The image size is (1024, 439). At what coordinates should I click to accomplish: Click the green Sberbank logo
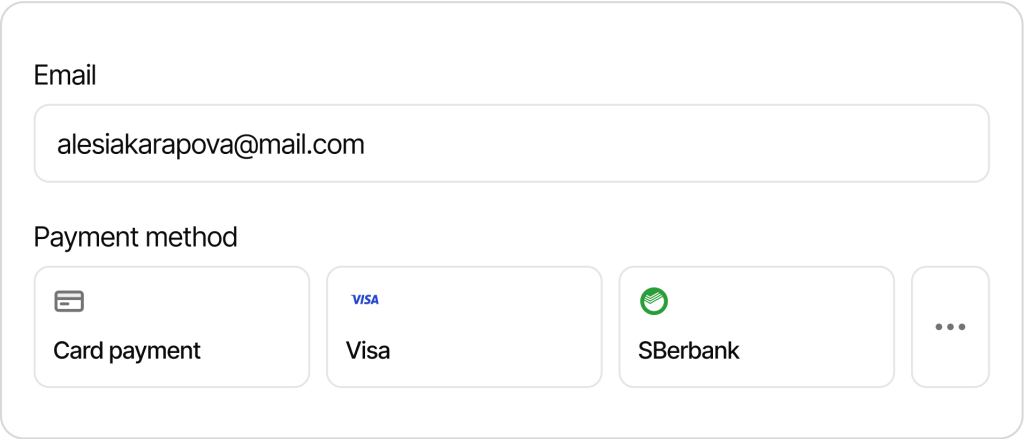tap(654, 301)
